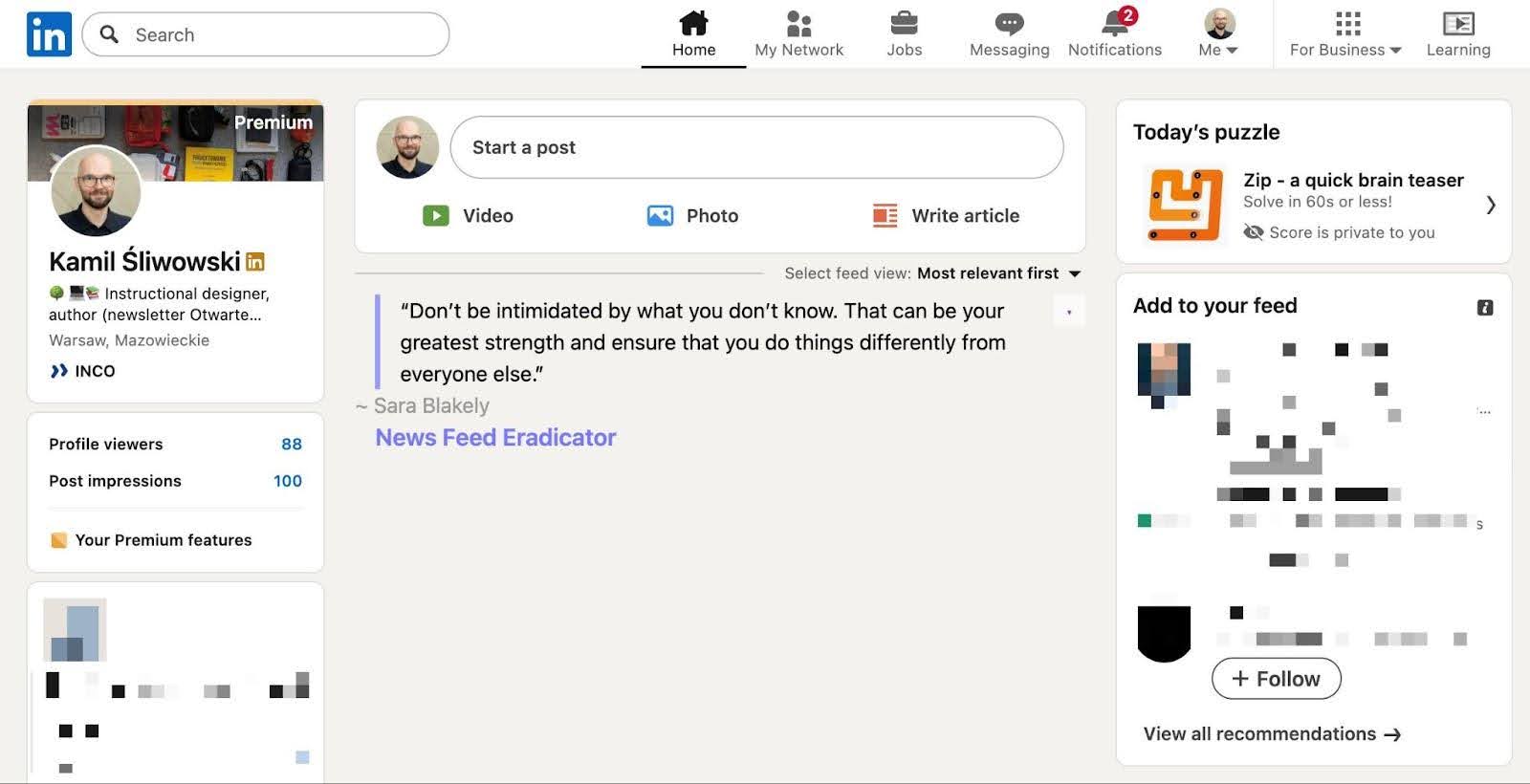Open the News Feed Eradicator link
The image size is (1530, 784).
click(495, 437)
